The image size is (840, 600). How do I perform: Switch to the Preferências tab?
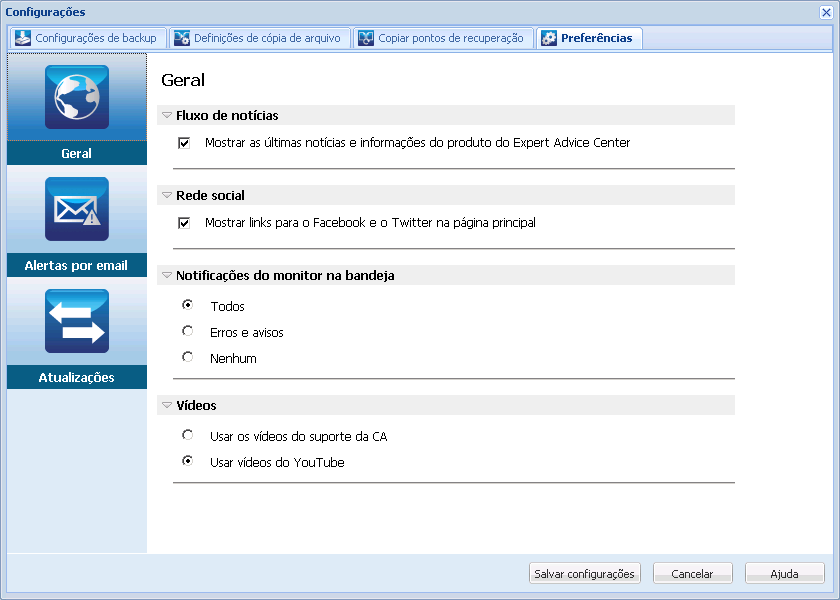590,38
